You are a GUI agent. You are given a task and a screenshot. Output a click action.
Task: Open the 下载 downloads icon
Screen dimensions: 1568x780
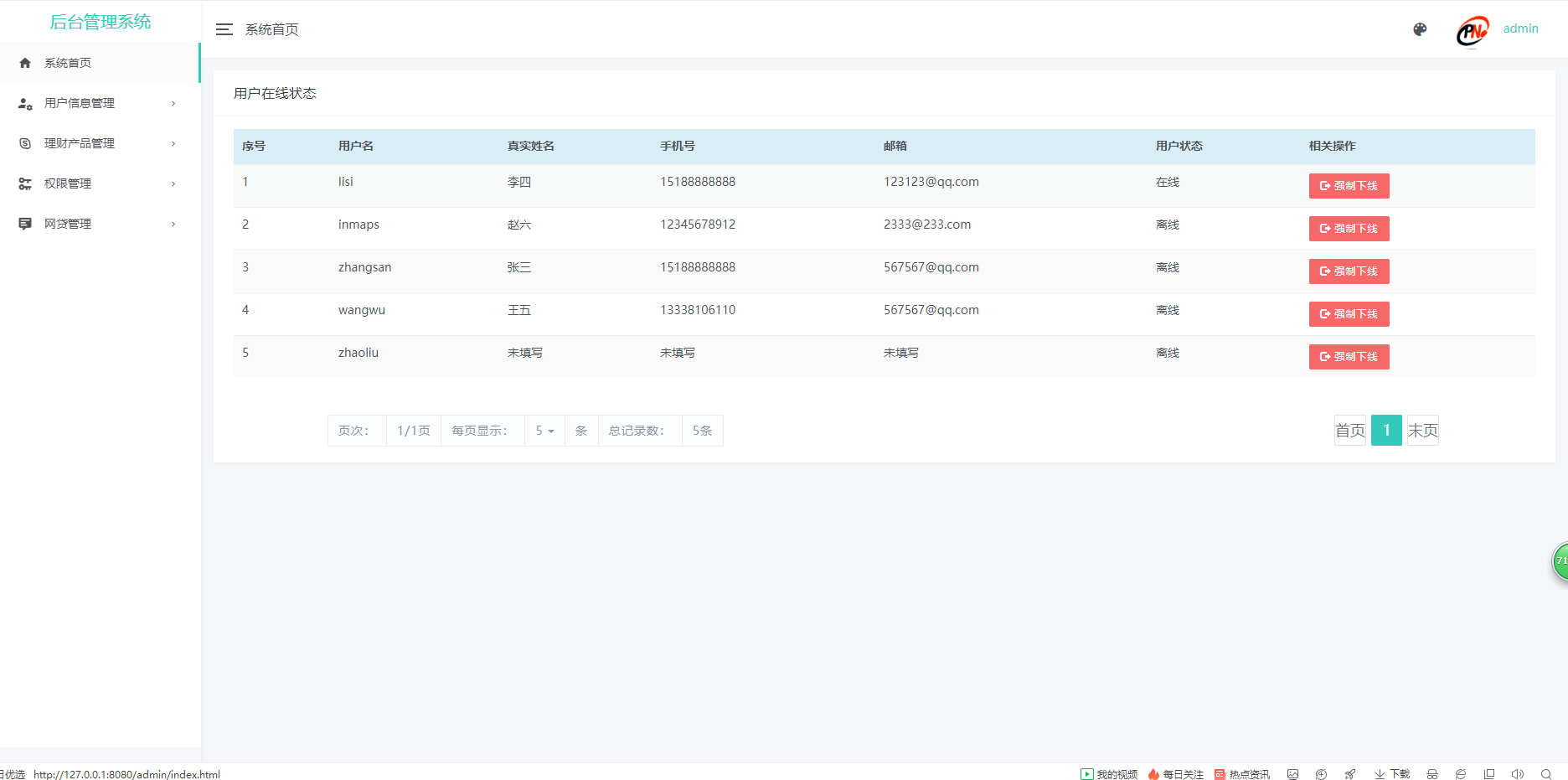1392,774
